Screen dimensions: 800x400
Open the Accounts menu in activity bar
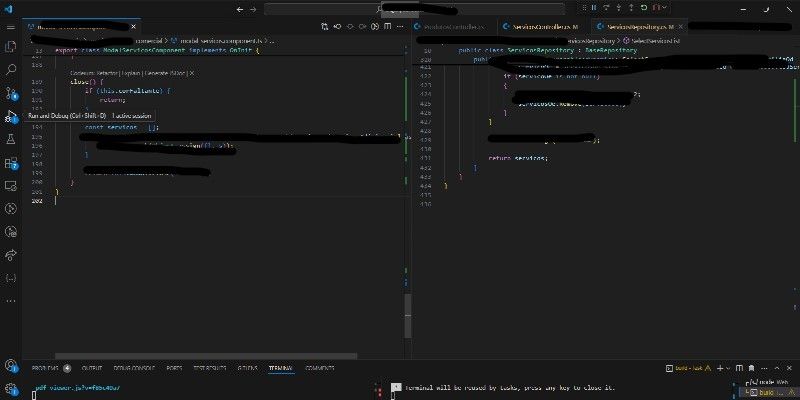pos(11,365)
